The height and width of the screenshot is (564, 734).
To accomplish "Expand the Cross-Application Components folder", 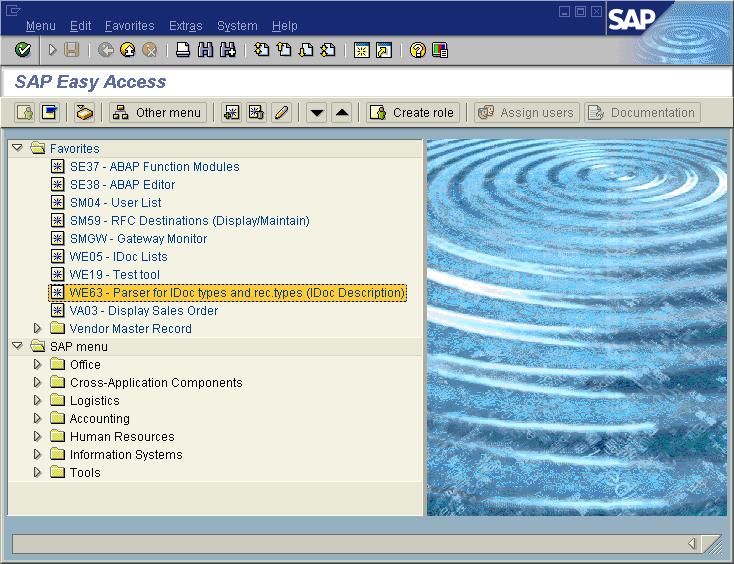I will [37, 382].
